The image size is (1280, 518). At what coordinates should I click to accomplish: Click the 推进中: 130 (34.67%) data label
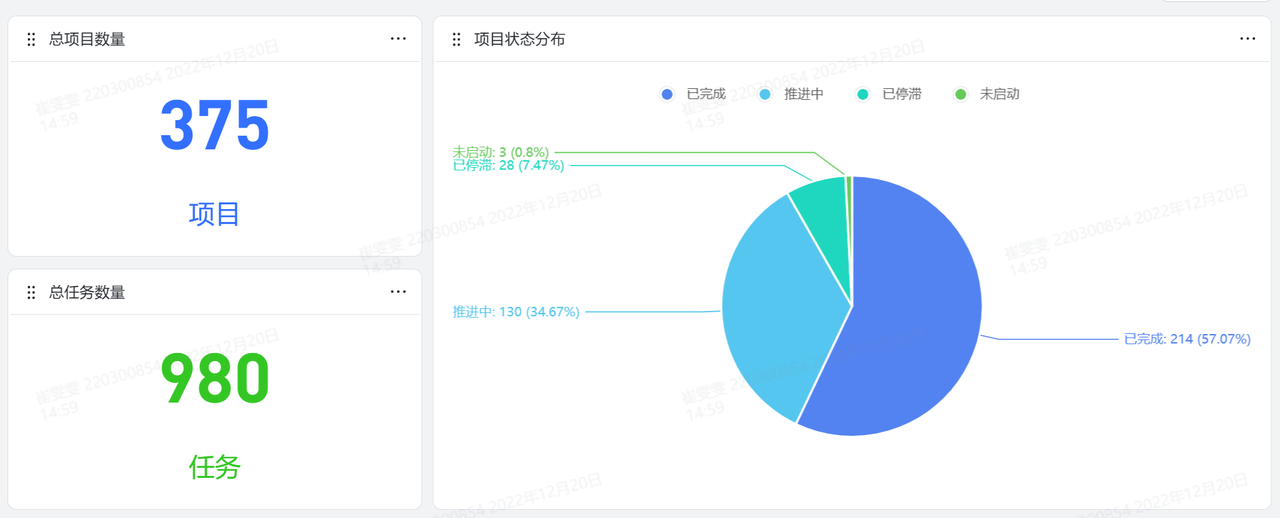(x=516, y=312)
